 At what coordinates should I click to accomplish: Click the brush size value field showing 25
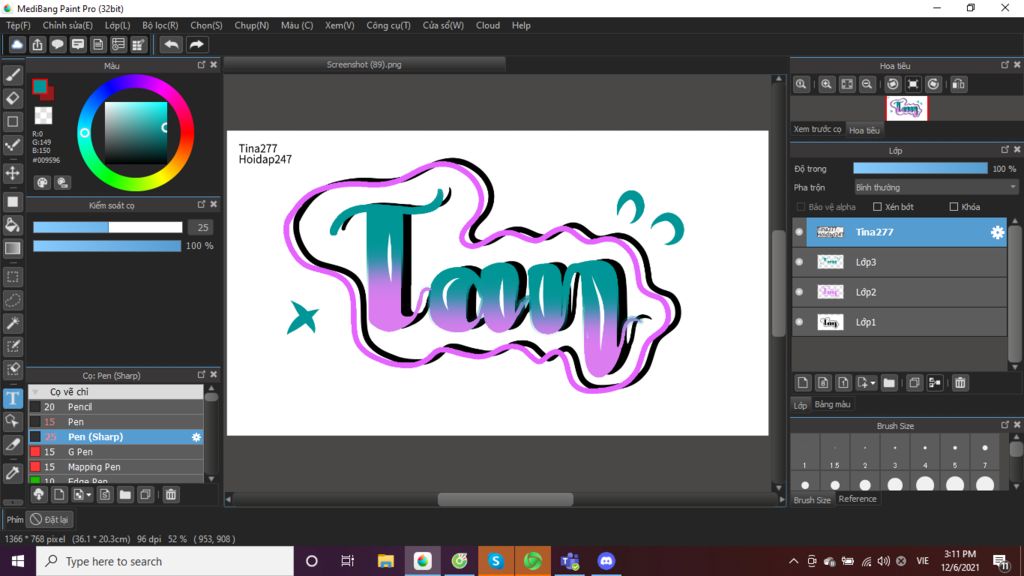coord(202,227)
